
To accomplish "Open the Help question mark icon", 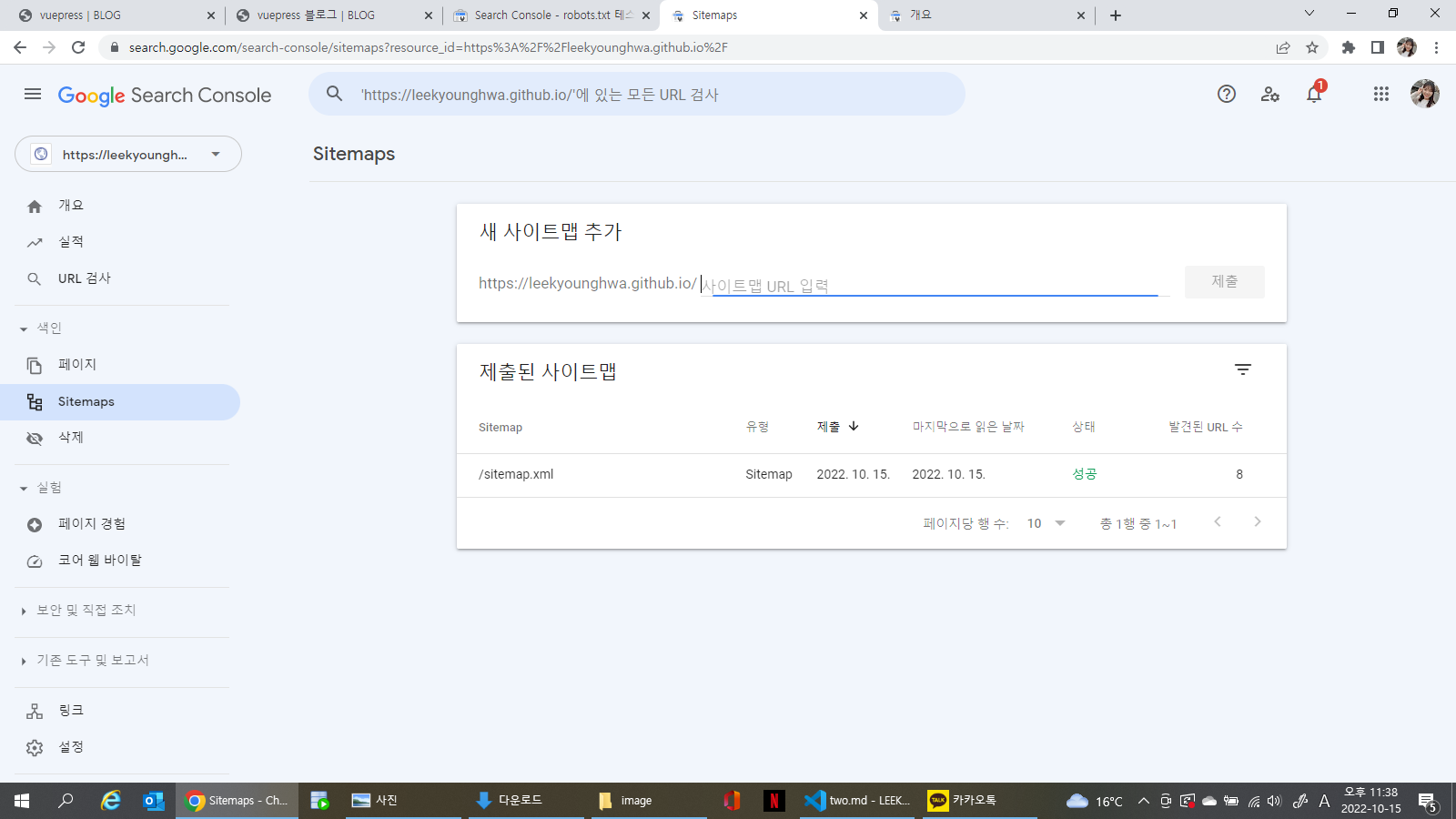I will point(1227,94).
